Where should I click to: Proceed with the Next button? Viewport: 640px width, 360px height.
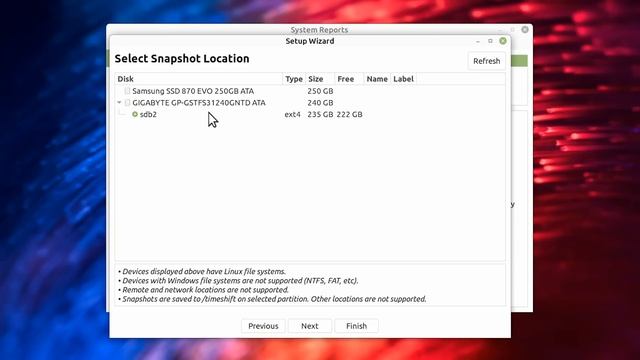tap(310, 326)
